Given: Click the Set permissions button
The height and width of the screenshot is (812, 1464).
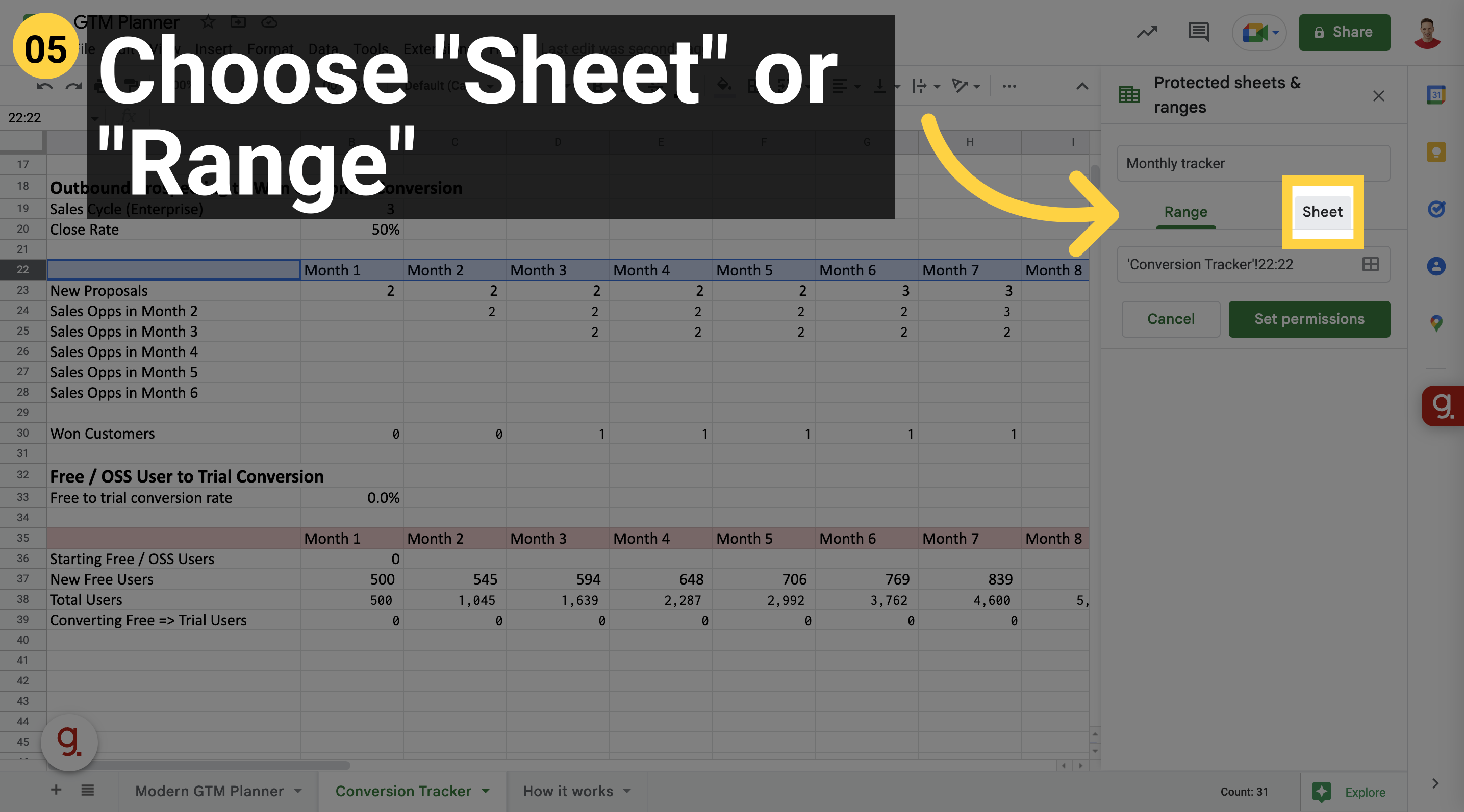Looking at the screenshot, I should 1308,318.
